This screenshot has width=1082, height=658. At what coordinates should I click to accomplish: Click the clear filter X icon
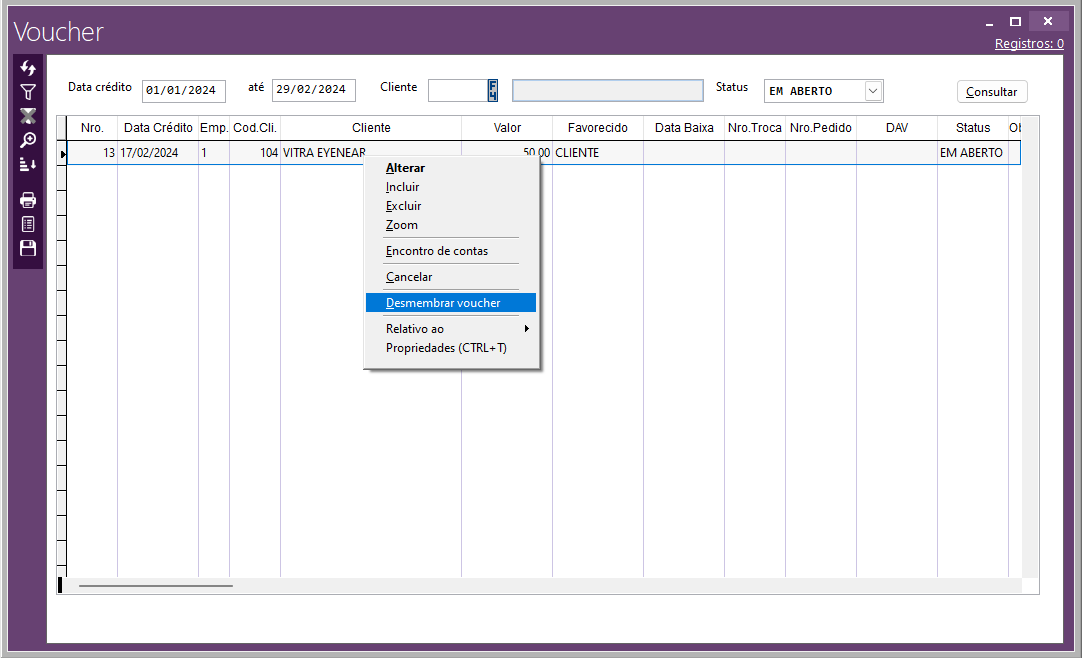point(28,116)
